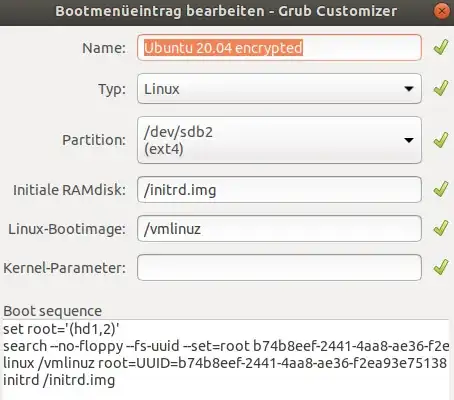Click the checkmark next to Initiale RAMdisk

[441, 189]
